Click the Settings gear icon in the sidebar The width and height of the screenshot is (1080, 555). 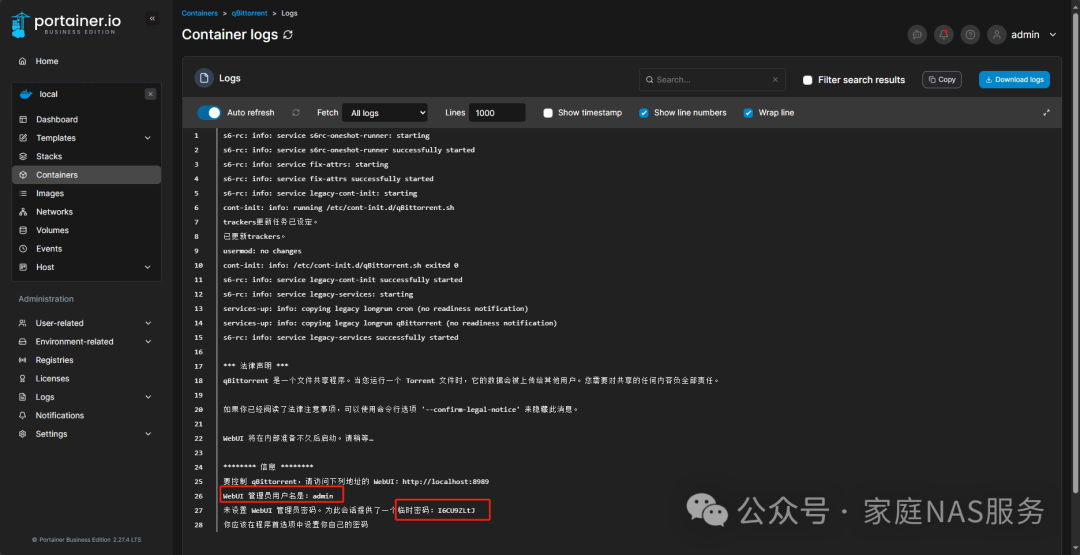(x=22, y=434)
